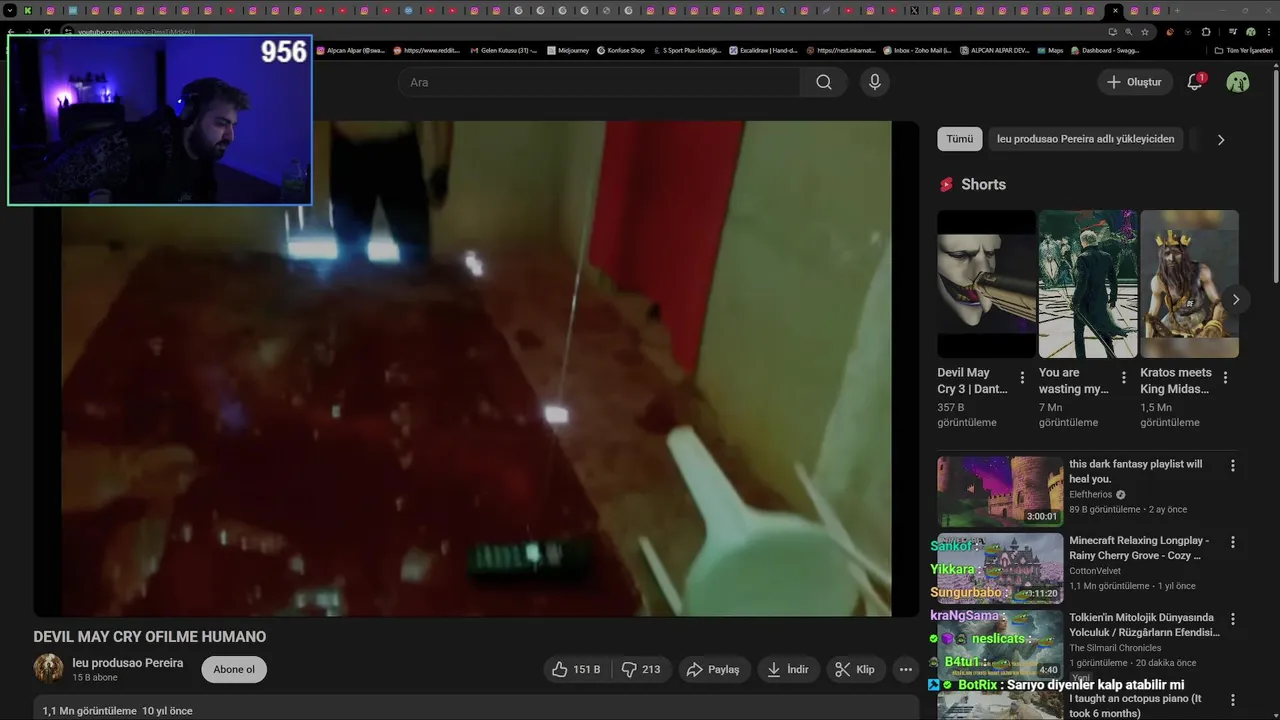Image resolution: width=1280 pixels, height=720 pixels.
Task: Open the Chrome three-dot menu
Action: tap(1269, 32)
